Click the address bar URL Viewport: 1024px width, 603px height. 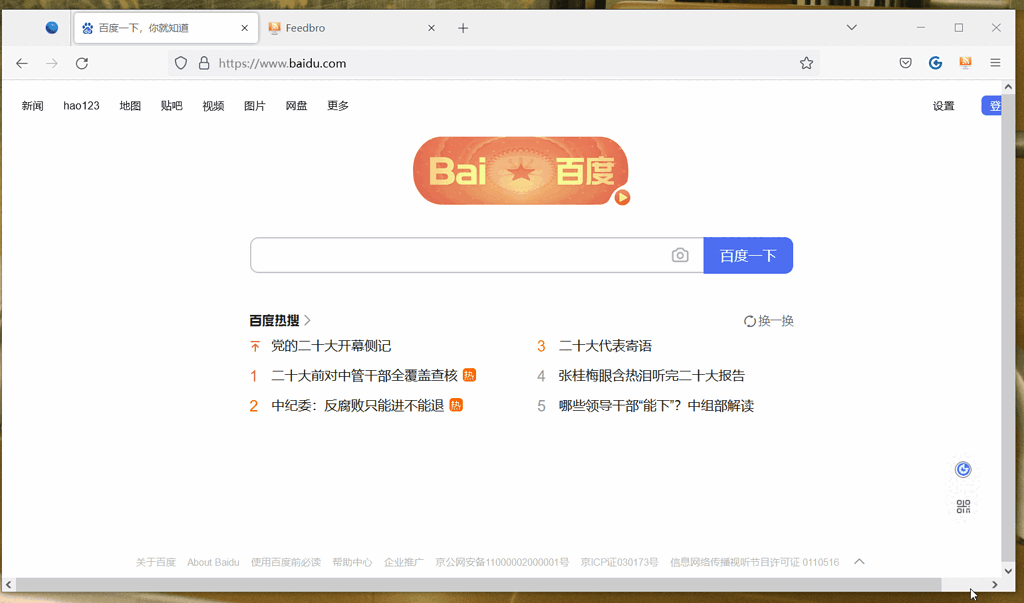tap(282, 63)
